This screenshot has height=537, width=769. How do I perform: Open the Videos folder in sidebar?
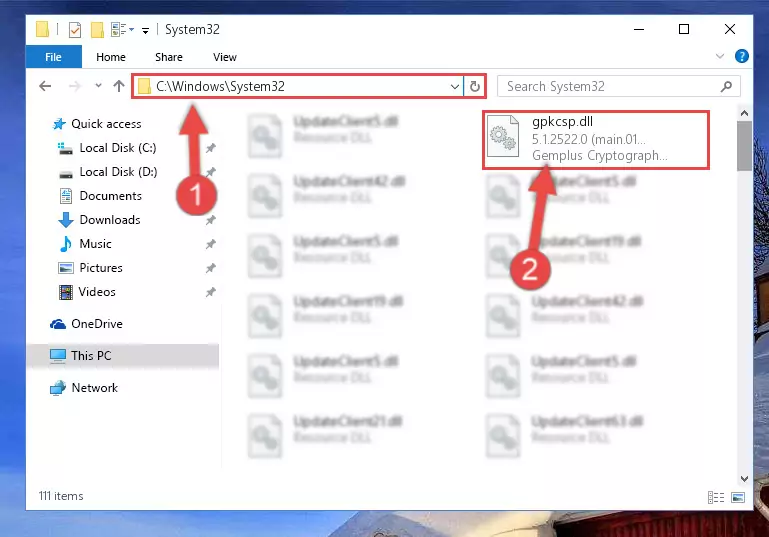coord(97,292)
